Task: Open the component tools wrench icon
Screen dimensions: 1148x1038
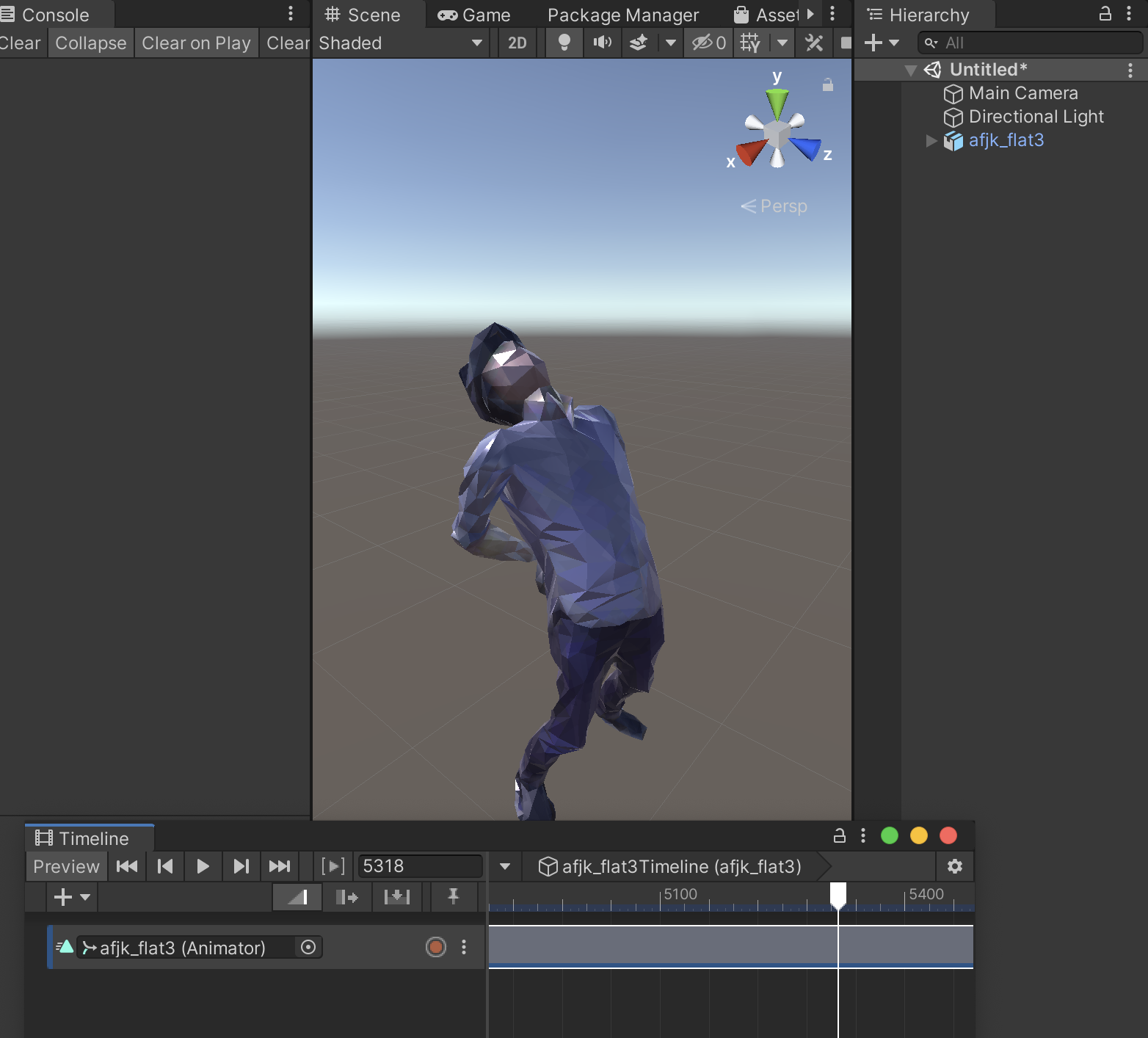Action: [813, 43]
